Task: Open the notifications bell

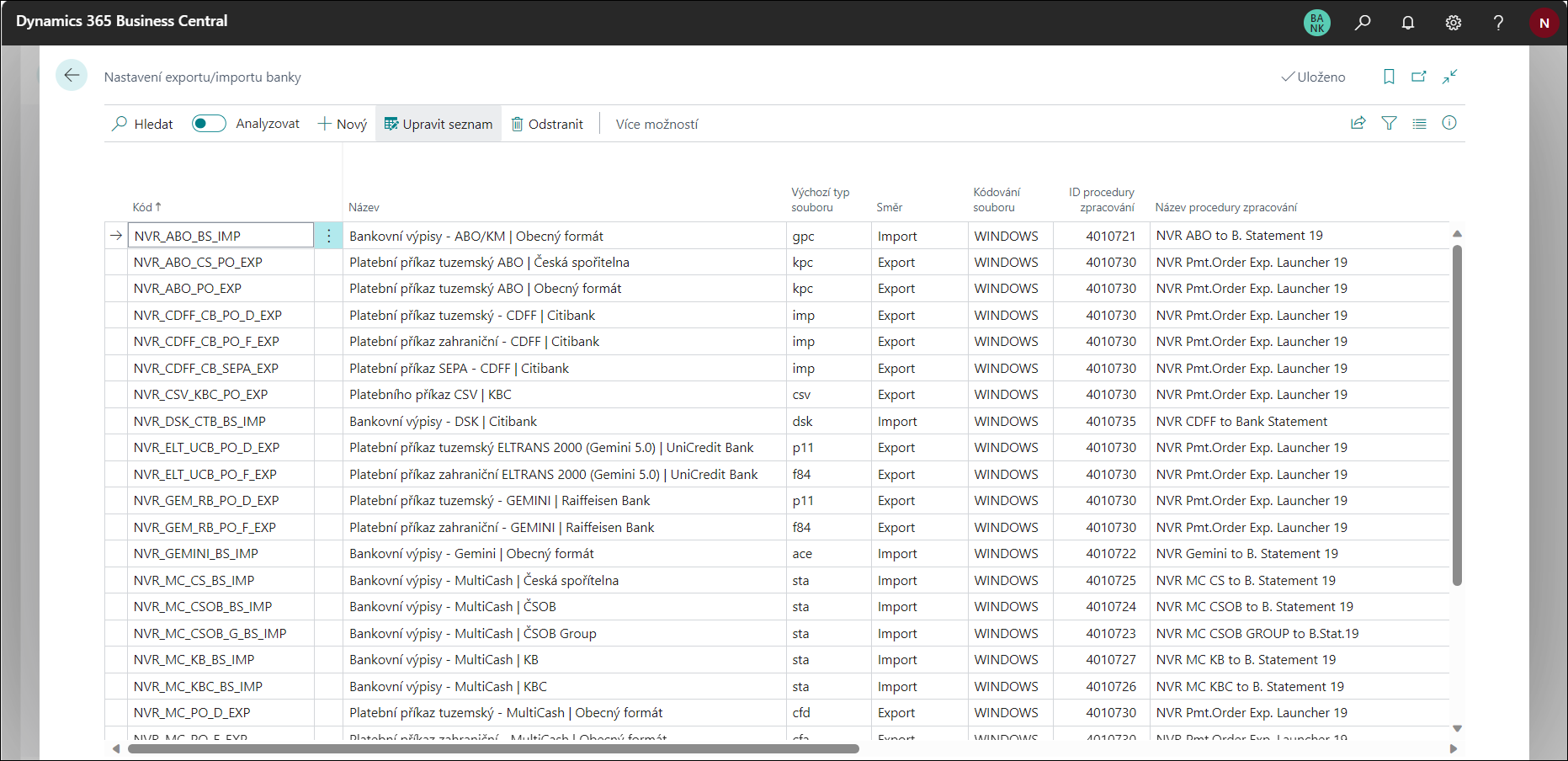Action: (1408, 23)
